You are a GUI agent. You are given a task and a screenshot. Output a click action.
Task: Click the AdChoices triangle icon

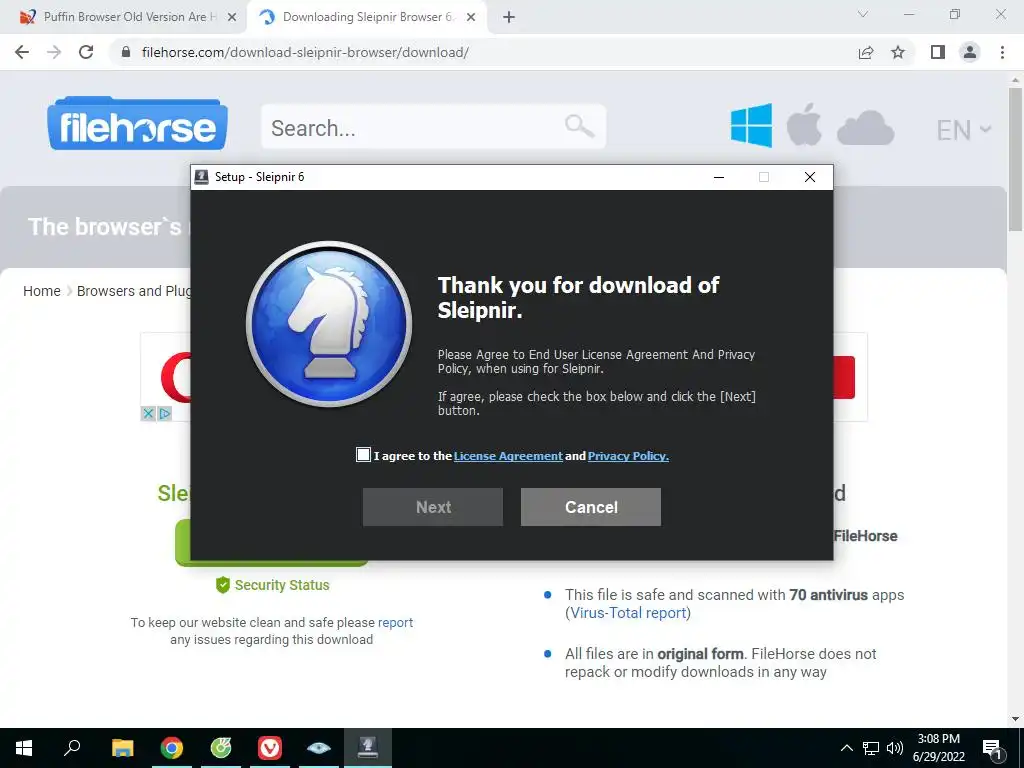(x=165, y=413)
